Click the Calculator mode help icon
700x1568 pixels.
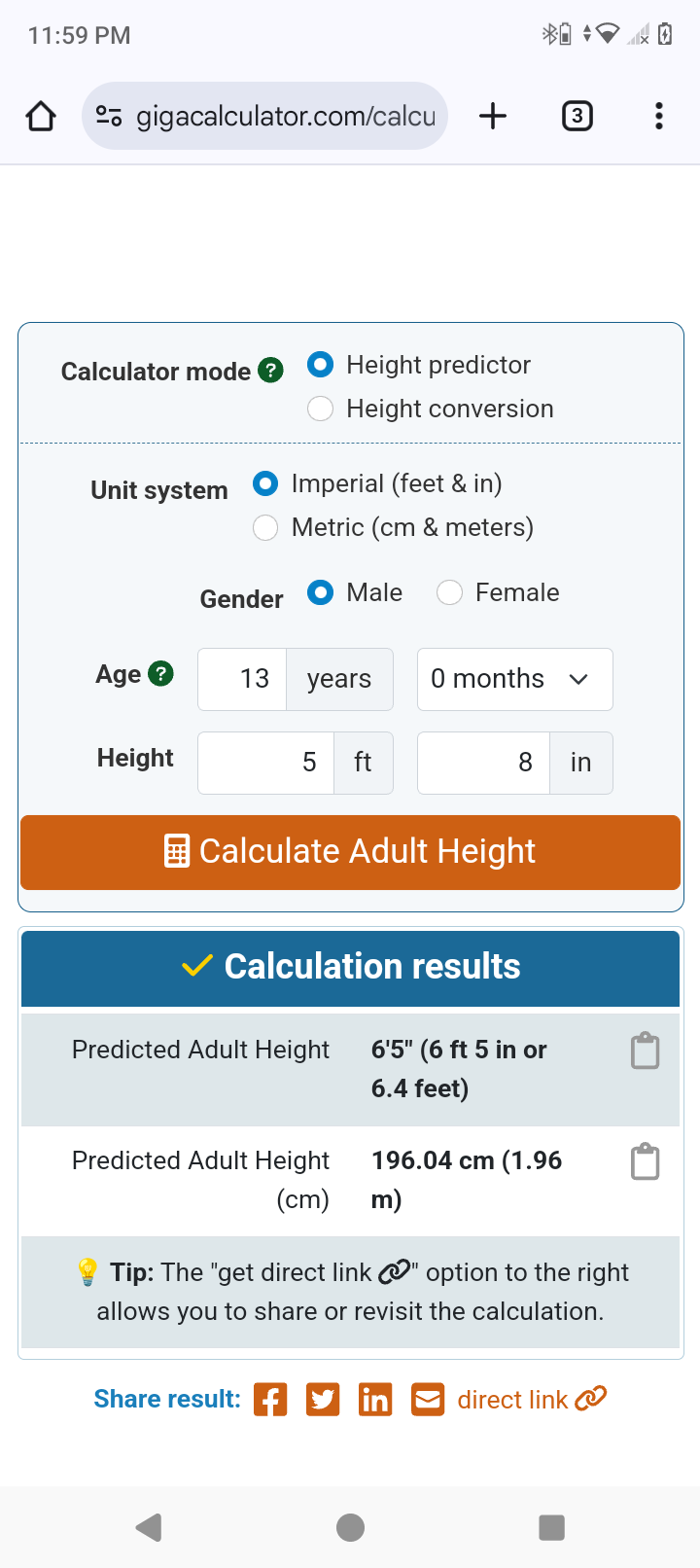pos(270,371)
